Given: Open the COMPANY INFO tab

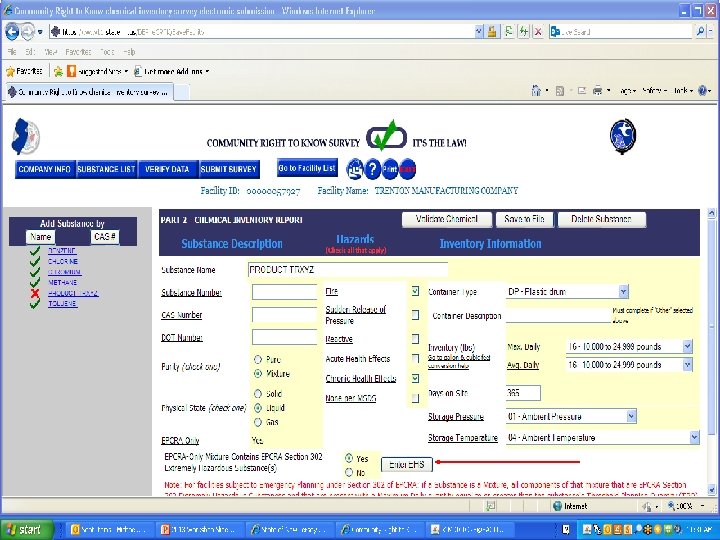Looking at the screenshot, I should tap(45, 169).
